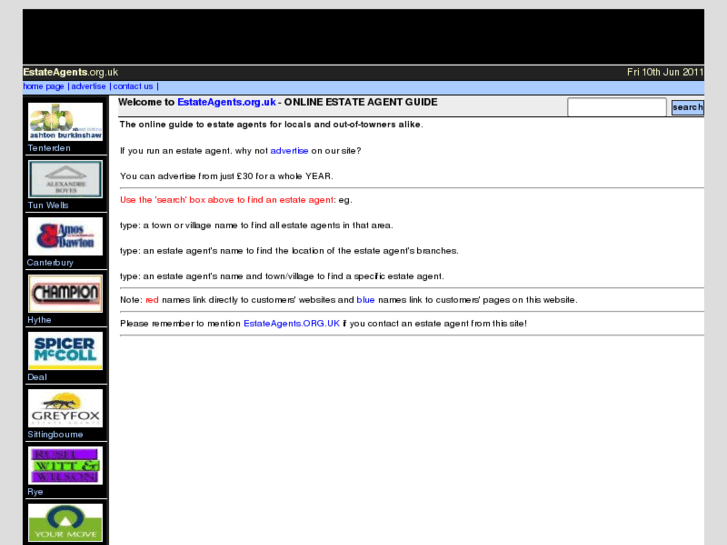The width and height of the screenshot is (727, 545).
Task: Click the Champion estate agent logo
Action: pos(65,294)
